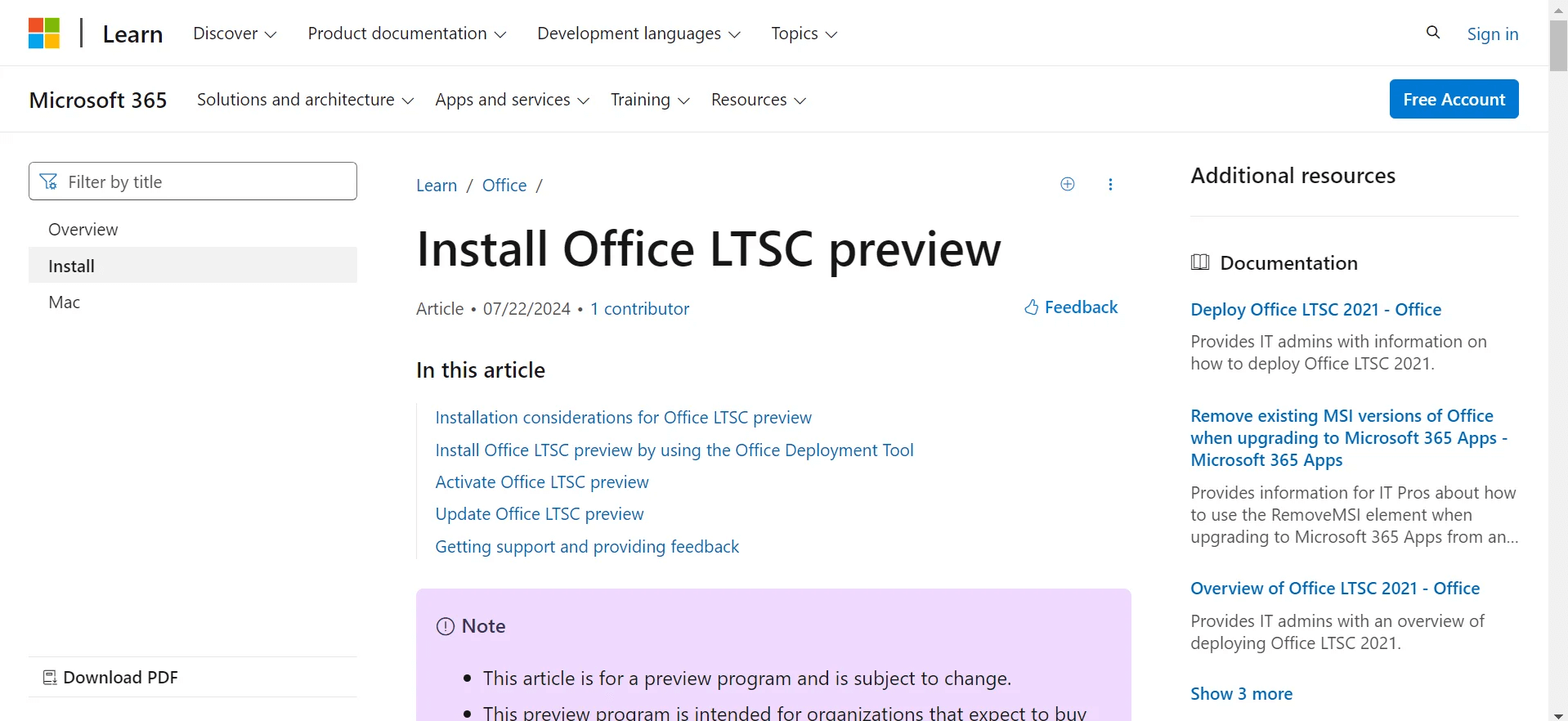Click the Feedback thumbs-up icon

[1032, 307]
